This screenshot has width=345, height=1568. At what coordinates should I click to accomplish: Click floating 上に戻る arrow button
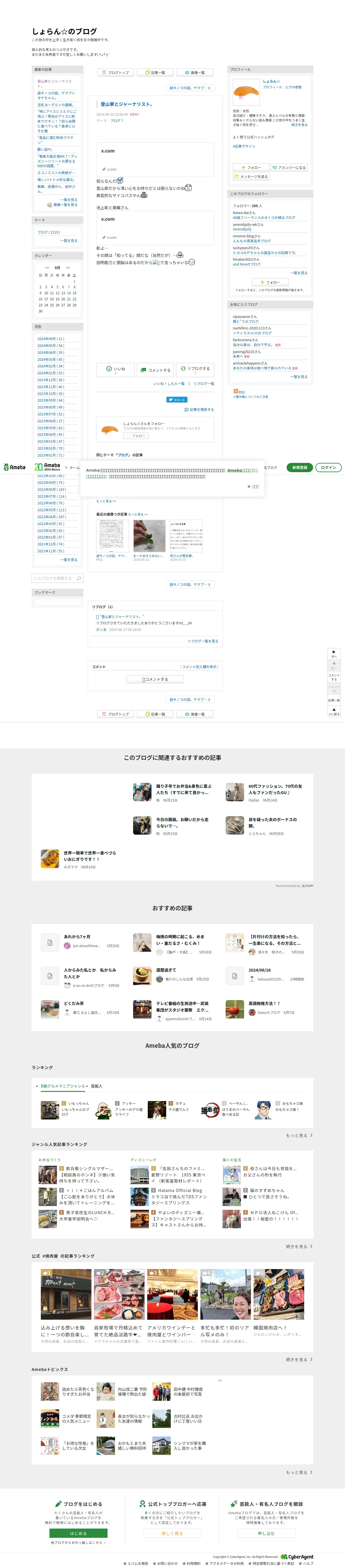(x=333, y=712)
